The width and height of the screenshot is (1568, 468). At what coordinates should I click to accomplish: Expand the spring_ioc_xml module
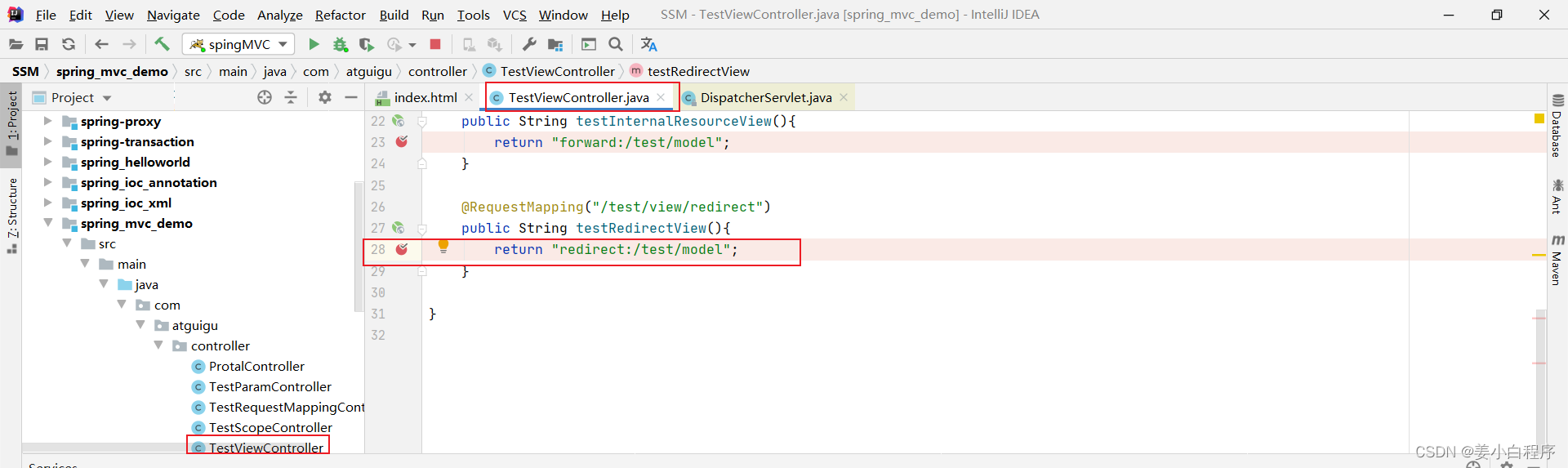(x=47, y=203)
